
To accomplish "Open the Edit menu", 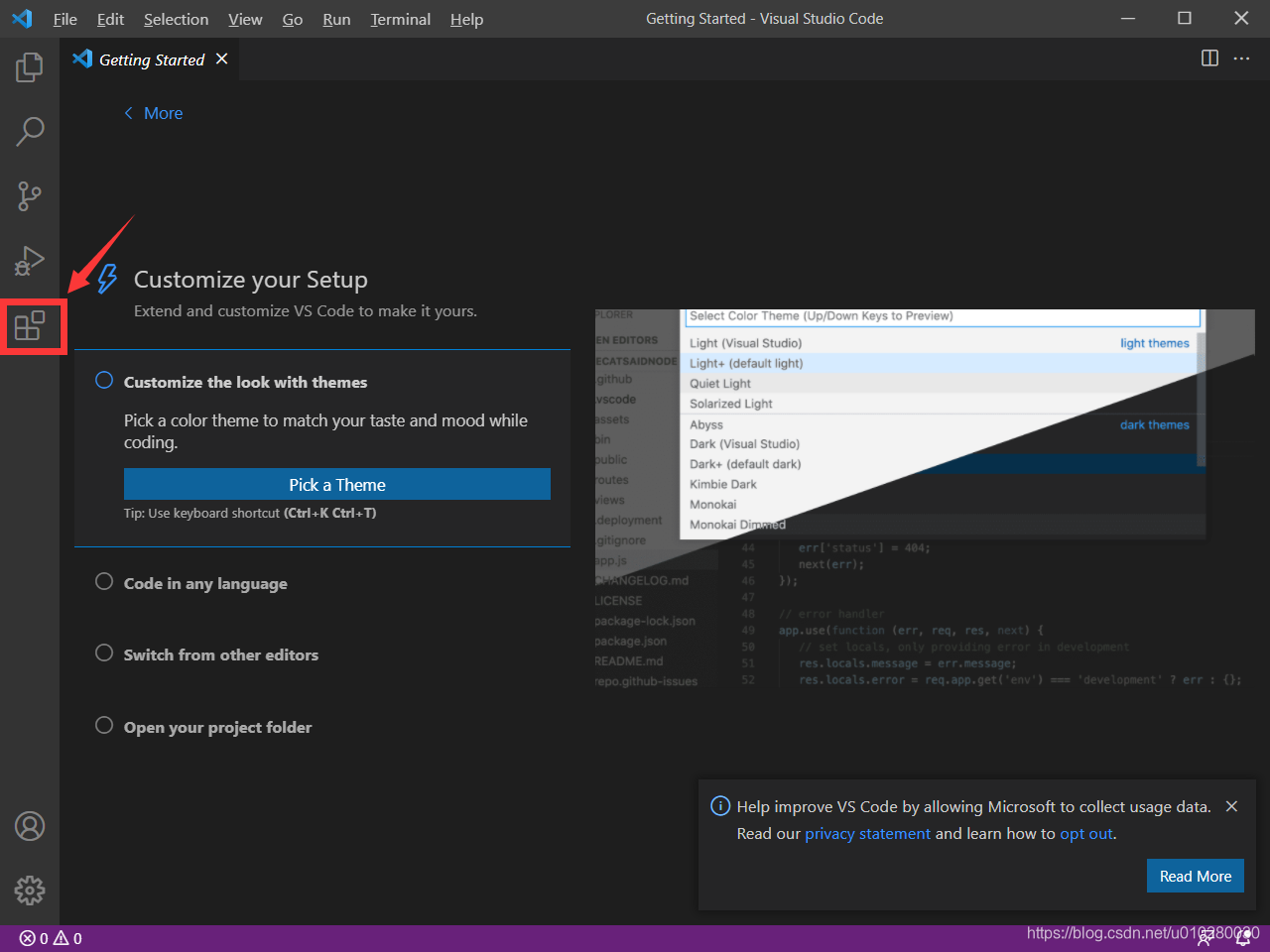I will pos(110,19).
